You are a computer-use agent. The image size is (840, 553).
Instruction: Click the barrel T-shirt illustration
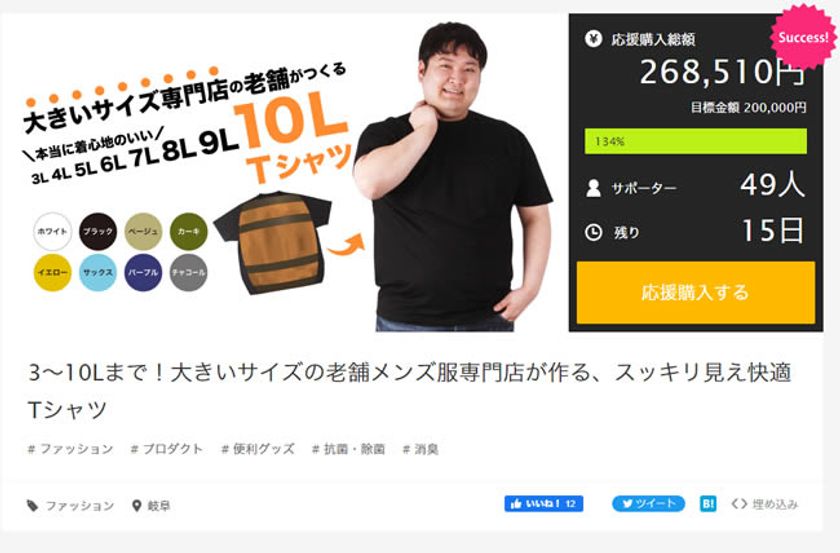273,242
